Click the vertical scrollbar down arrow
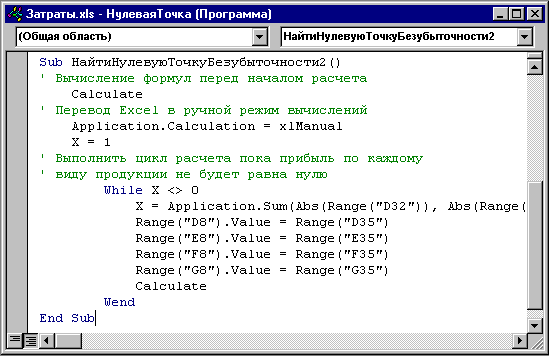 [535, 325]
